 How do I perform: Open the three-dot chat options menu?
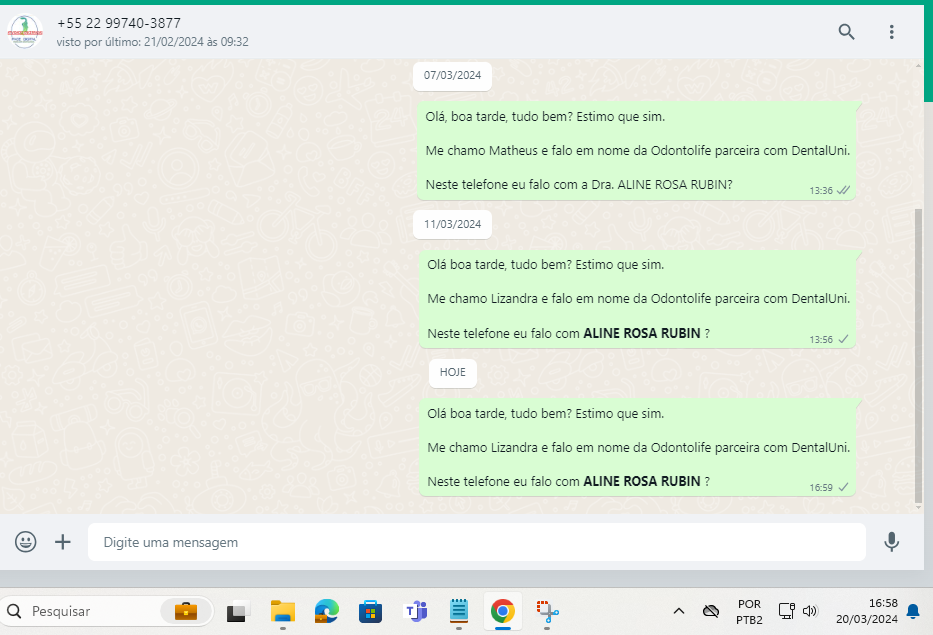[x=892, y=32]
